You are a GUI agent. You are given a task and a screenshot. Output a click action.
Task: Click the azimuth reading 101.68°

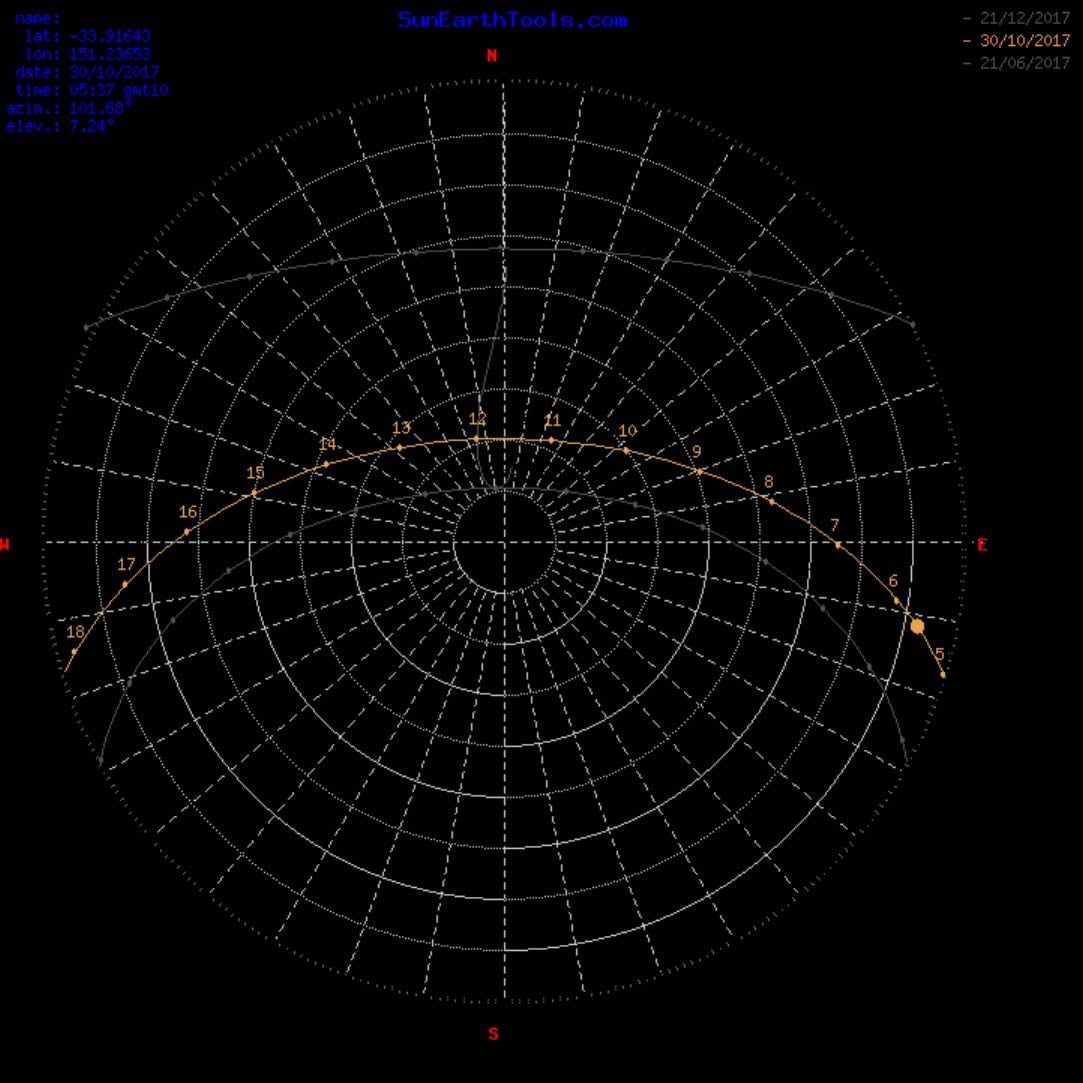pyautogui.click(x=100, y=108)
